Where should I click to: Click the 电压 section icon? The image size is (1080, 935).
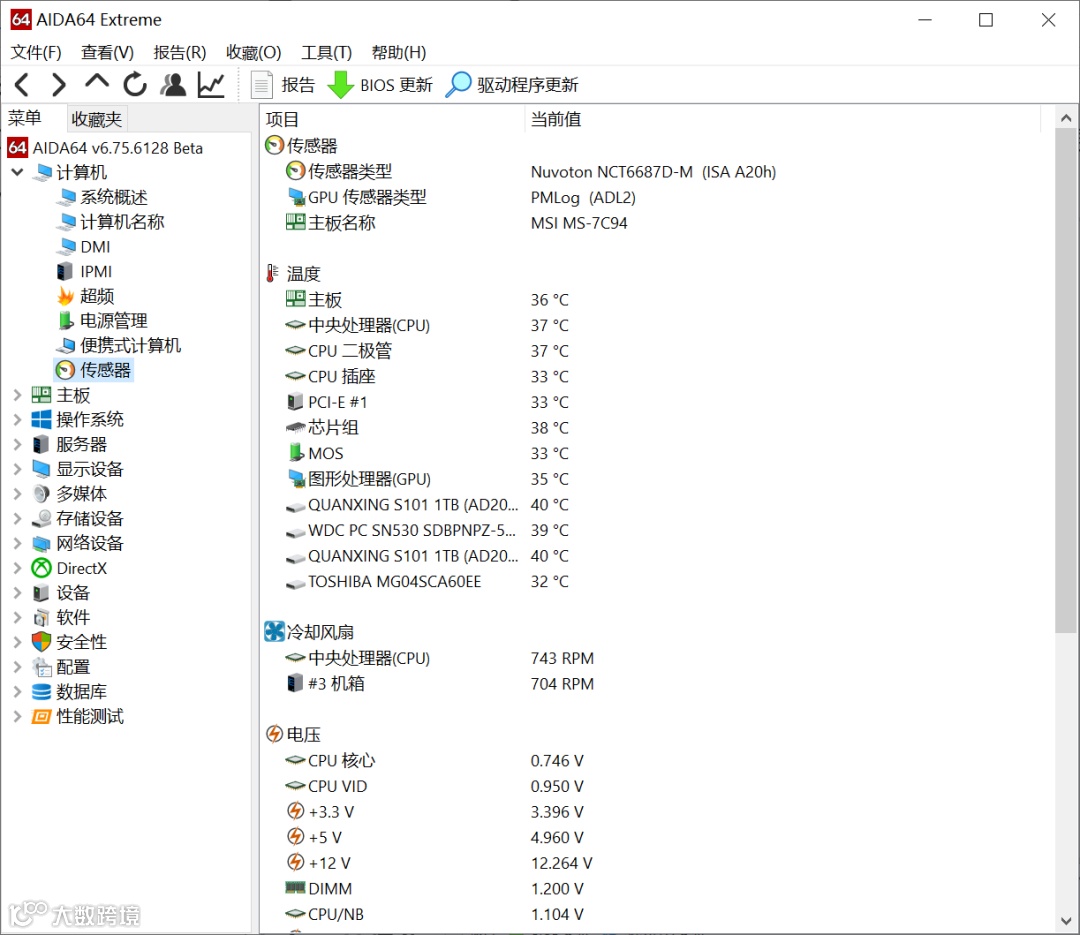click(274, 734)
